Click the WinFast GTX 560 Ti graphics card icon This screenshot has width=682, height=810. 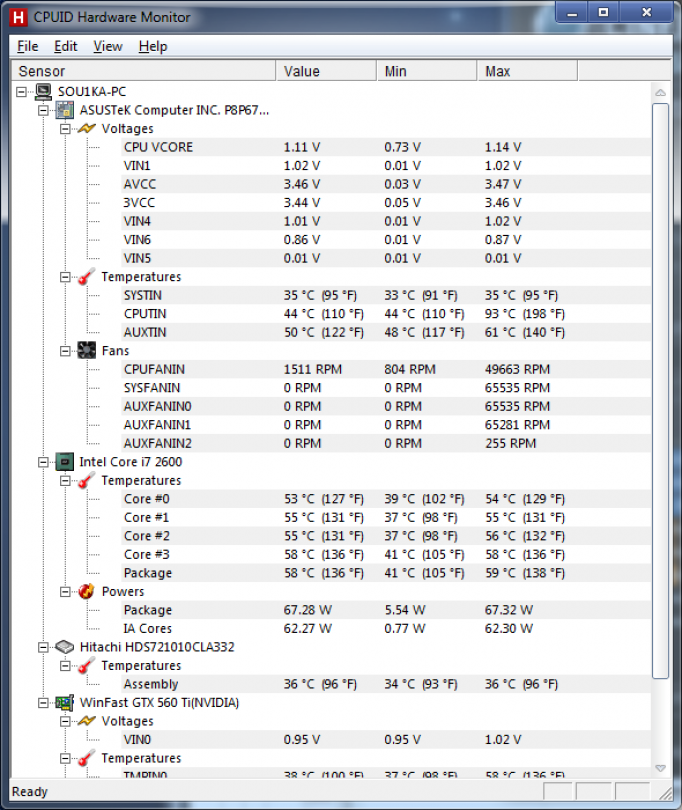point(65,703)
